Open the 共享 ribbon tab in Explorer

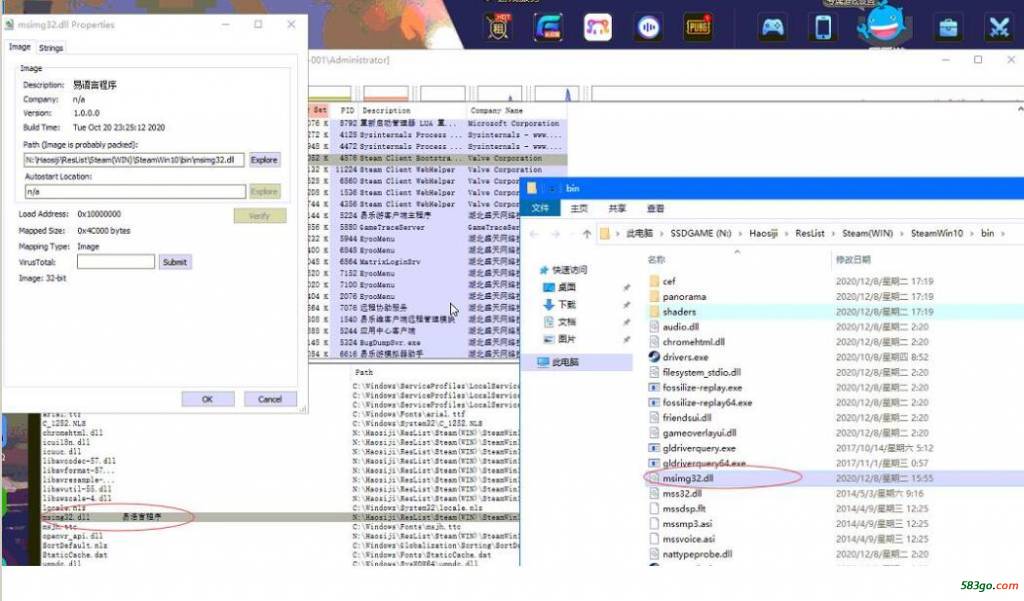(616, 208)
